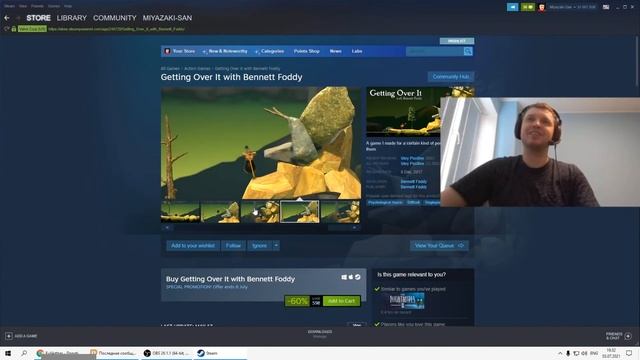The height and width of the screenshot is (360, 640).
Task: Click the Ignore button
Action: click(259, 246)
